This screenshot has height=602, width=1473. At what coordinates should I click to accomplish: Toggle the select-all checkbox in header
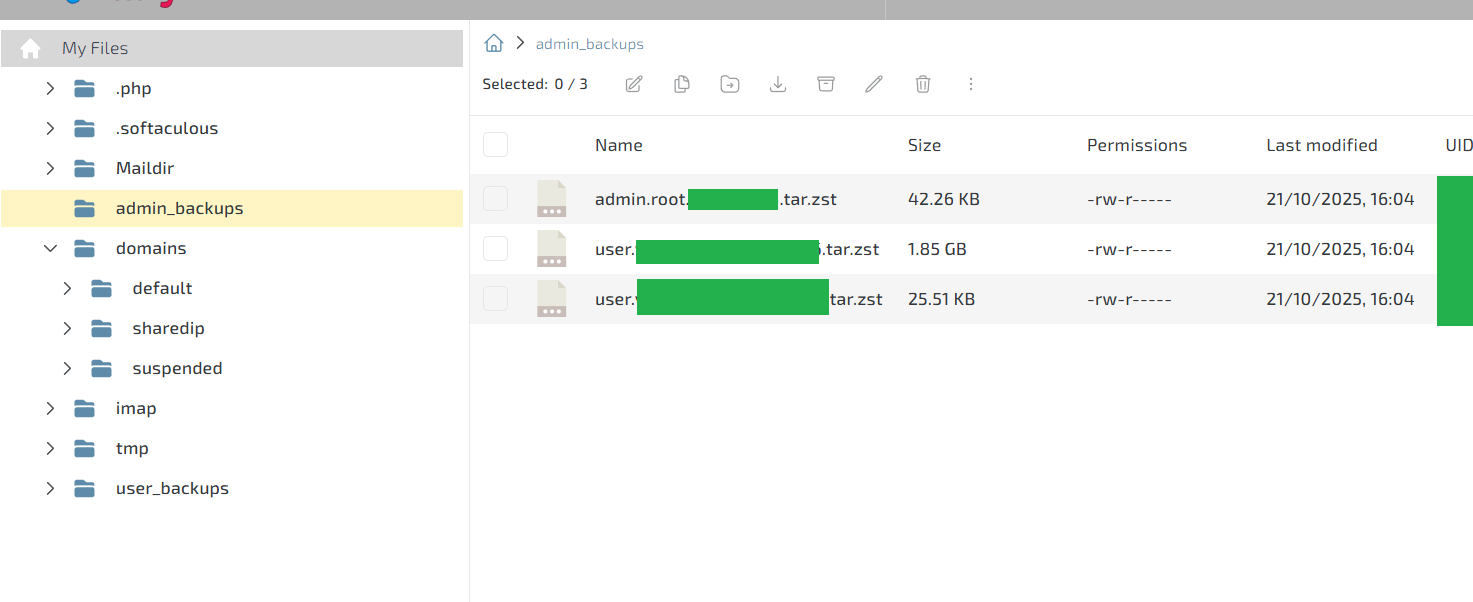click(x=495, y=145)
